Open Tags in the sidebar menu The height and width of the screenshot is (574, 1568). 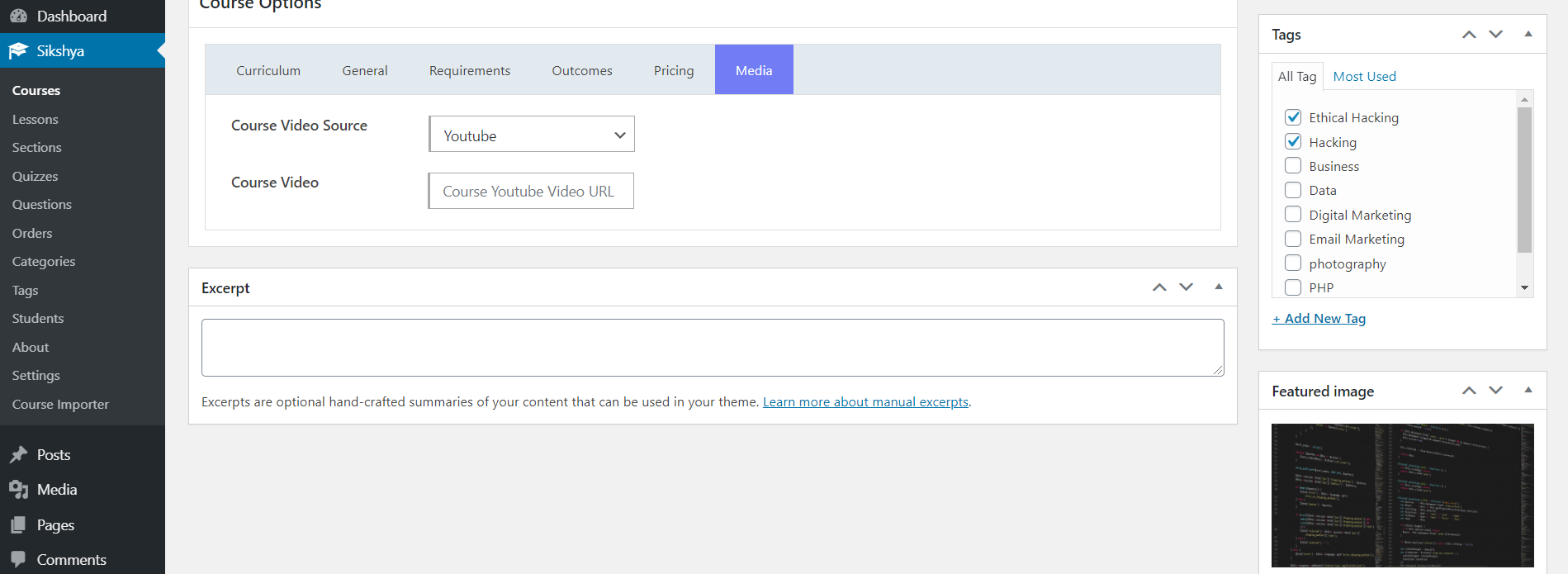pos(25,291)
